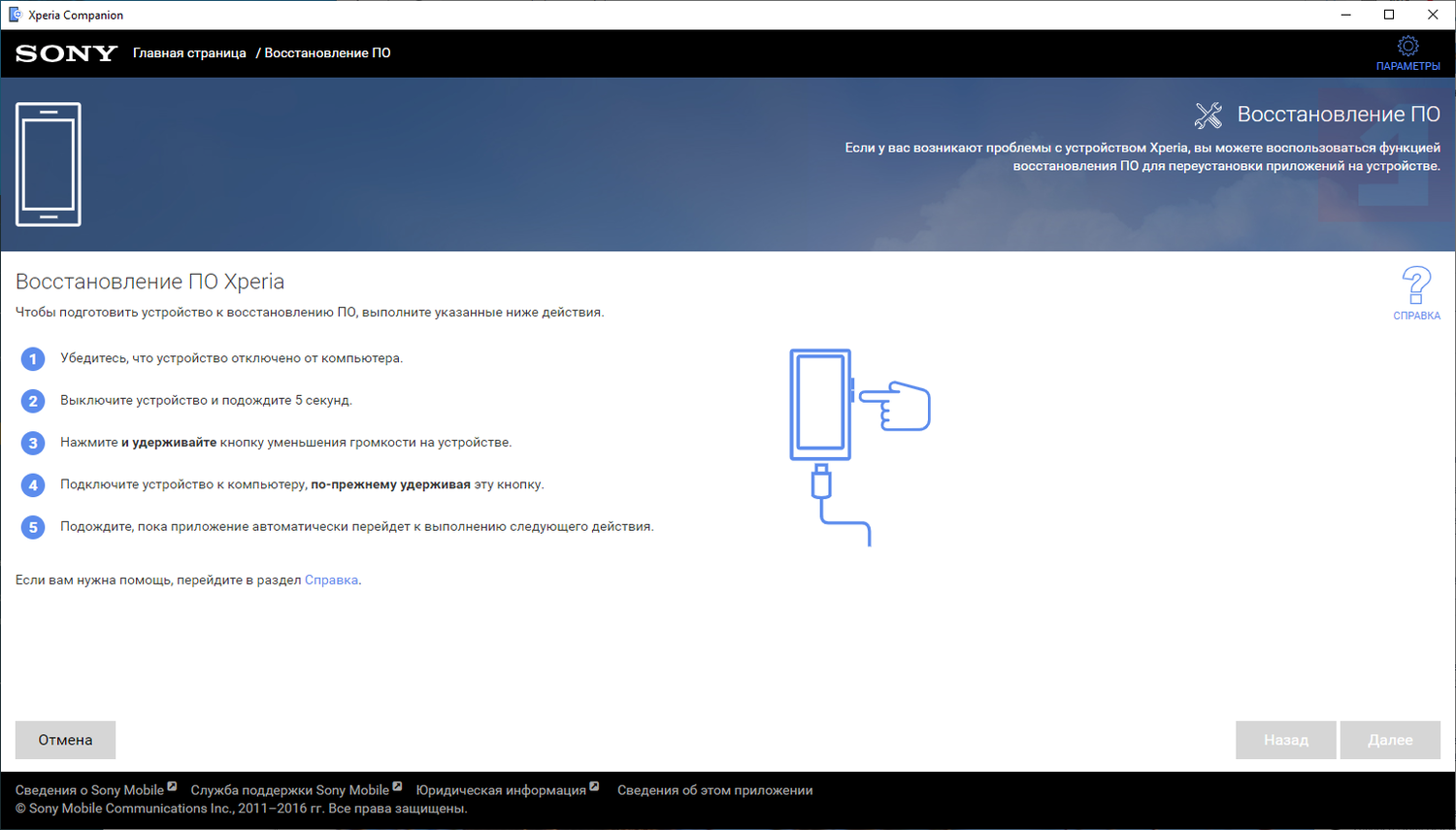Click the Xperia Companion title bar app icon
The height and width of the screenshot is (830, 1456).
(15, 15)
